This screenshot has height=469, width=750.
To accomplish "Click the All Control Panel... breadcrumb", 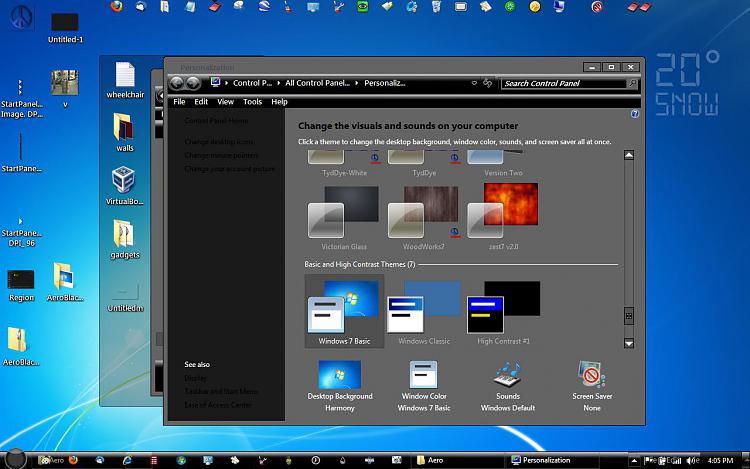I will pyautogui.click(x=318, y=83).
